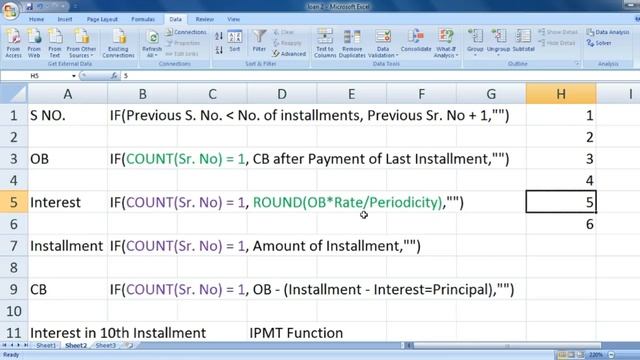The width and height of the screenshot is (640, 360).
Task: Open From Other Sources menu
Action: click(x=81, y=43)
